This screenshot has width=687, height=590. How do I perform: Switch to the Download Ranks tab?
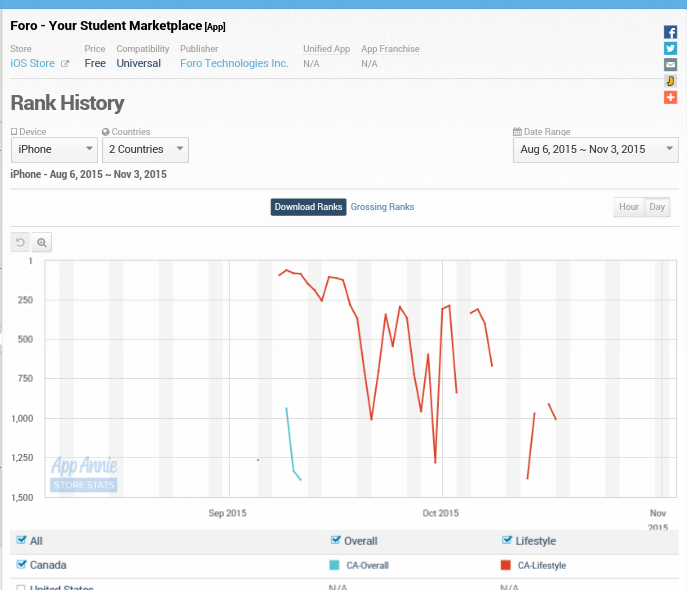[308, 207]
